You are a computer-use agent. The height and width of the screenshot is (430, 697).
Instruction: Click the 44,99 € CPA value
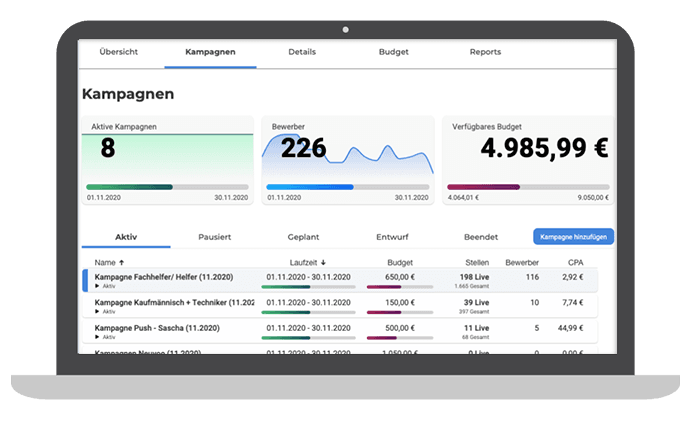[570, 328]
